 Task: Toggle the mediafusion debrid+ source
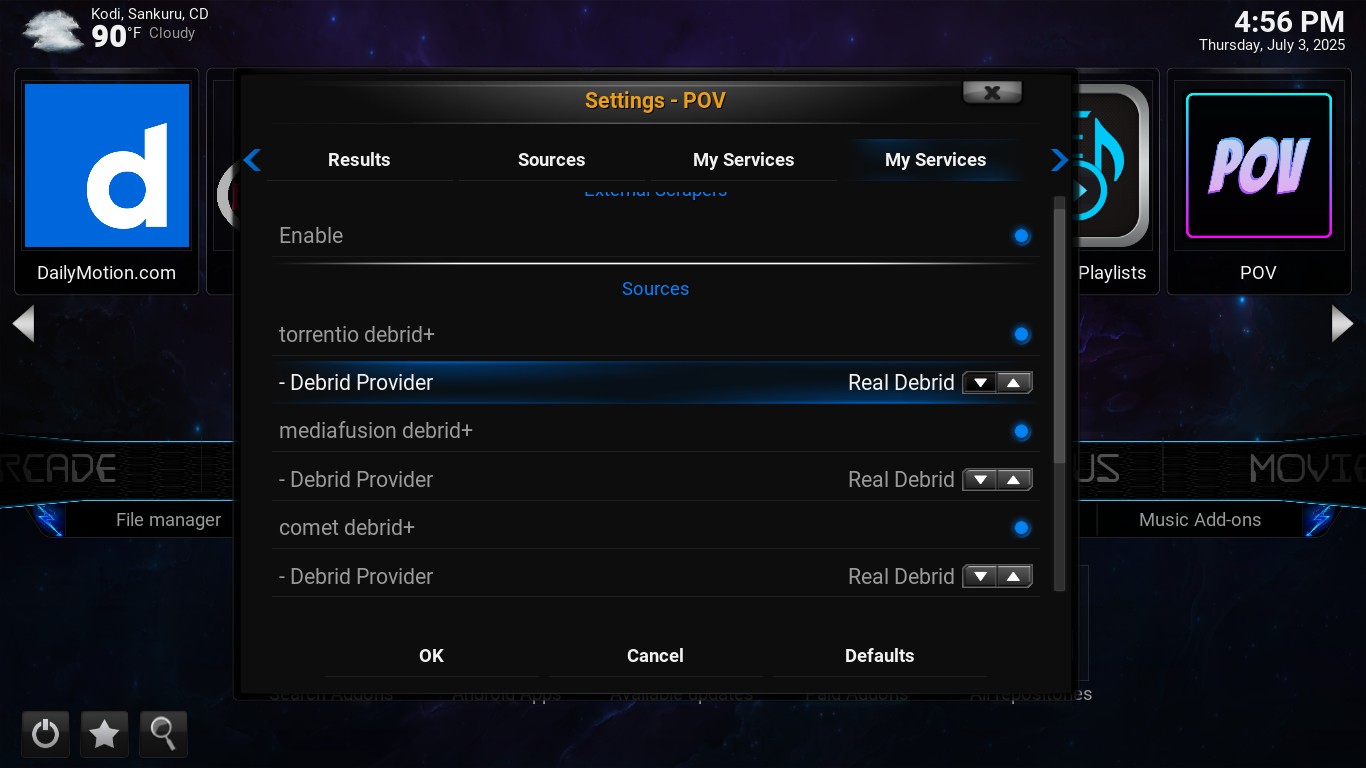click(1021, 431)
